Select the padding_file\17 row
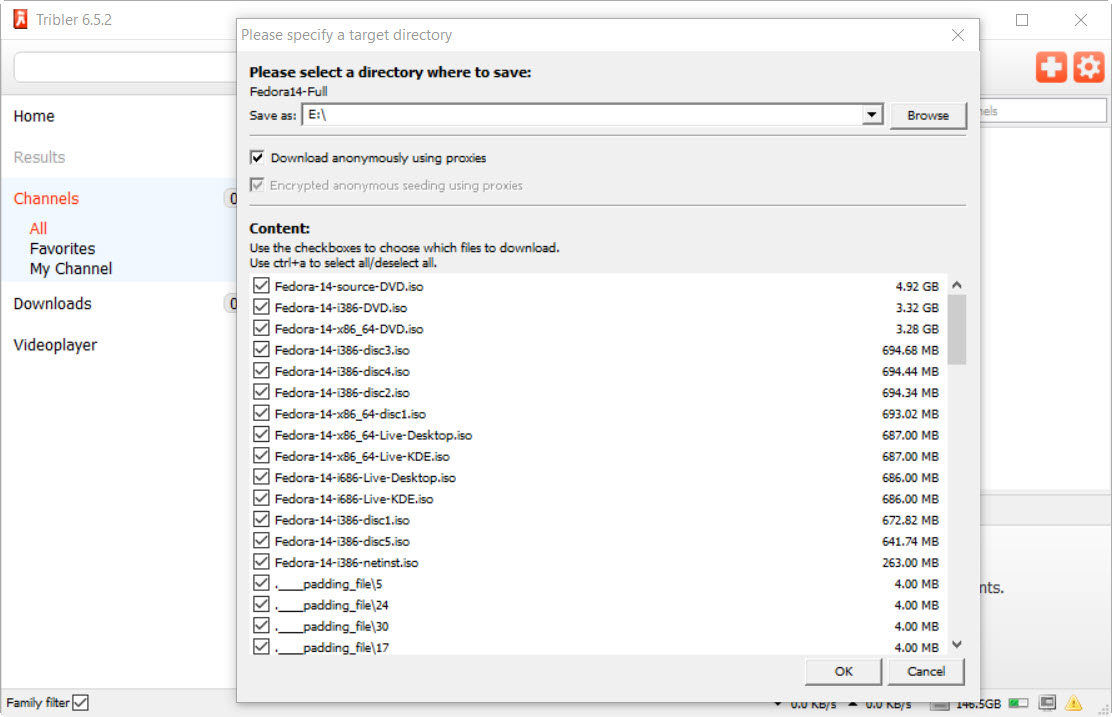Image resolution: width=1112 pixels, height=717 pixels. [599, 646]
